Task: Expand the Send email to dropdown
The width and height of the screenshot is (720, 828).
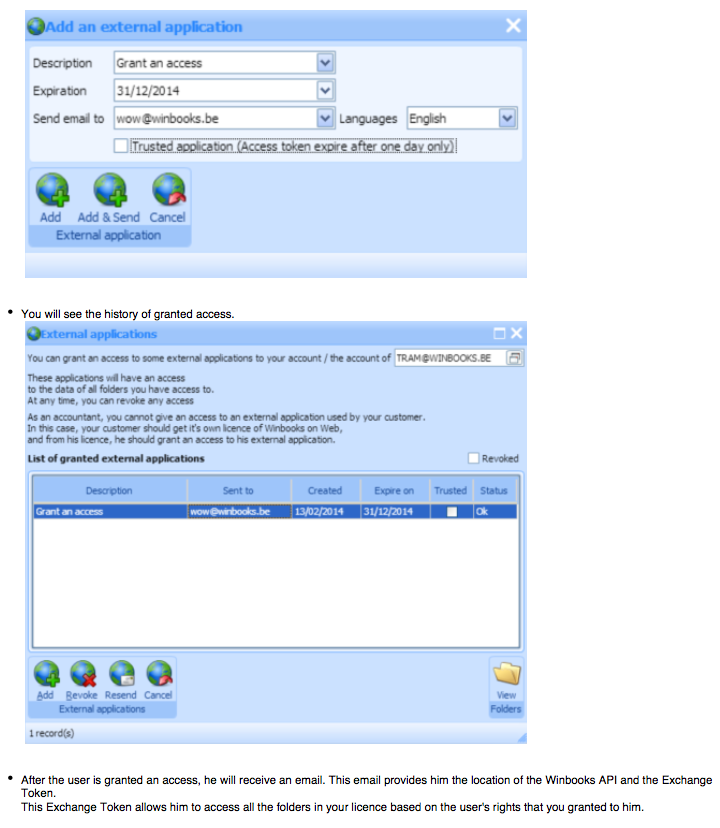Action: click(325, 118)
